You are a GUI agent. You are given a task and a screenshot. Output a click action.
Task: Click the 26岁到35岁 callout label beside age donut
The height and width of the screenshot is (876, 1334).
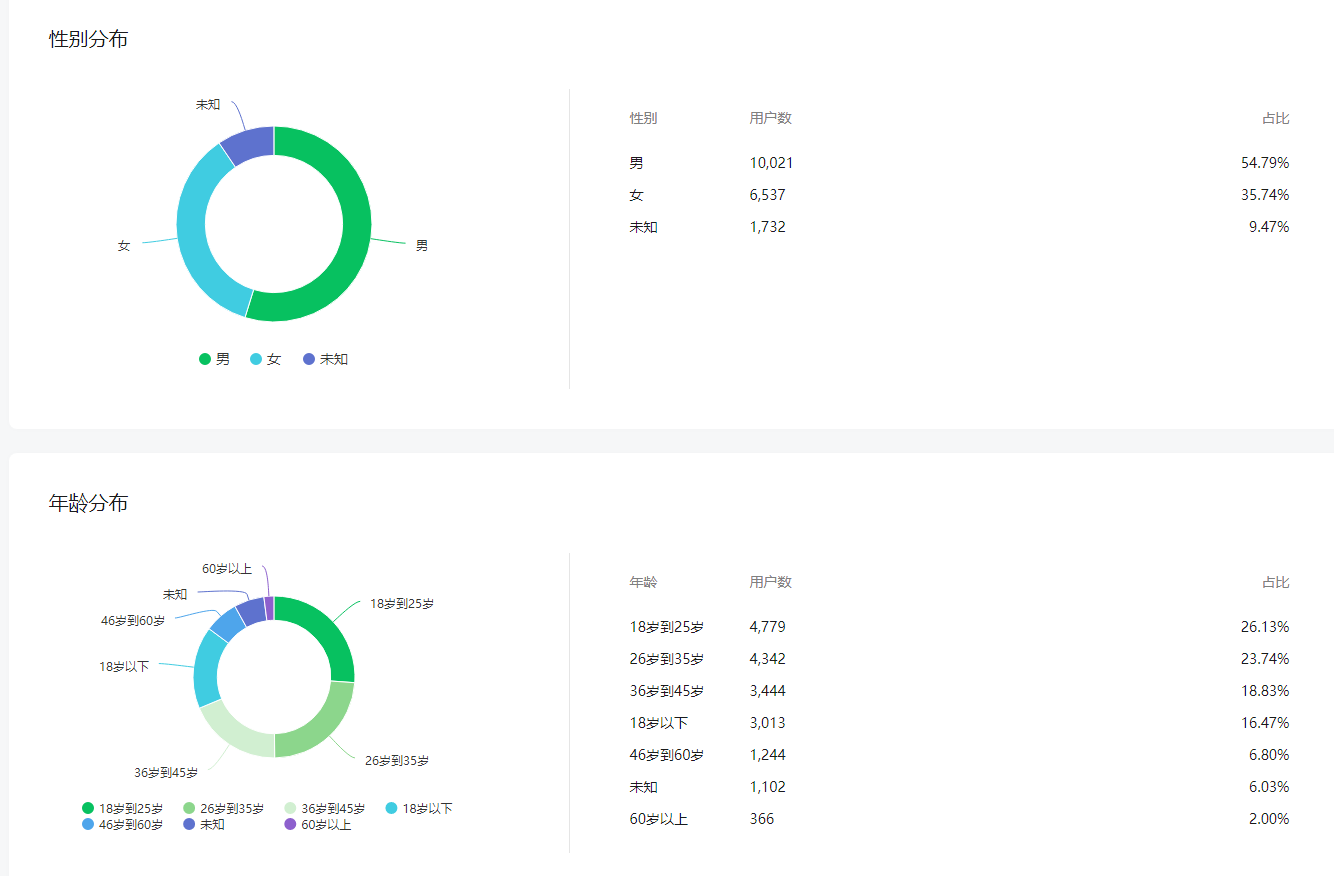tap(397, 761)
